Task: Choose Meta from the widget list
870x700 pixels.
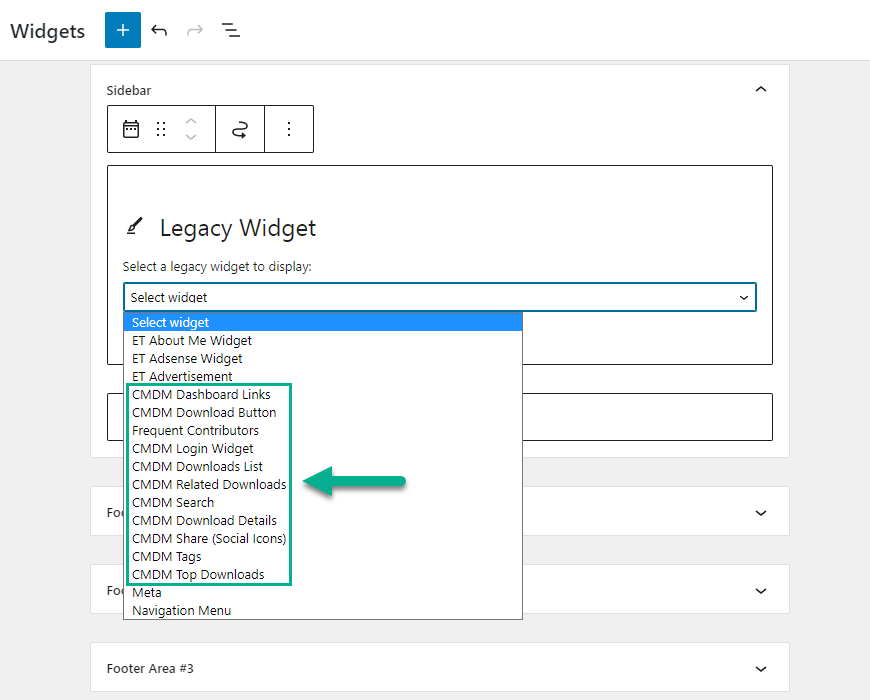Action: pyautogui.click(x=323, y=593)
